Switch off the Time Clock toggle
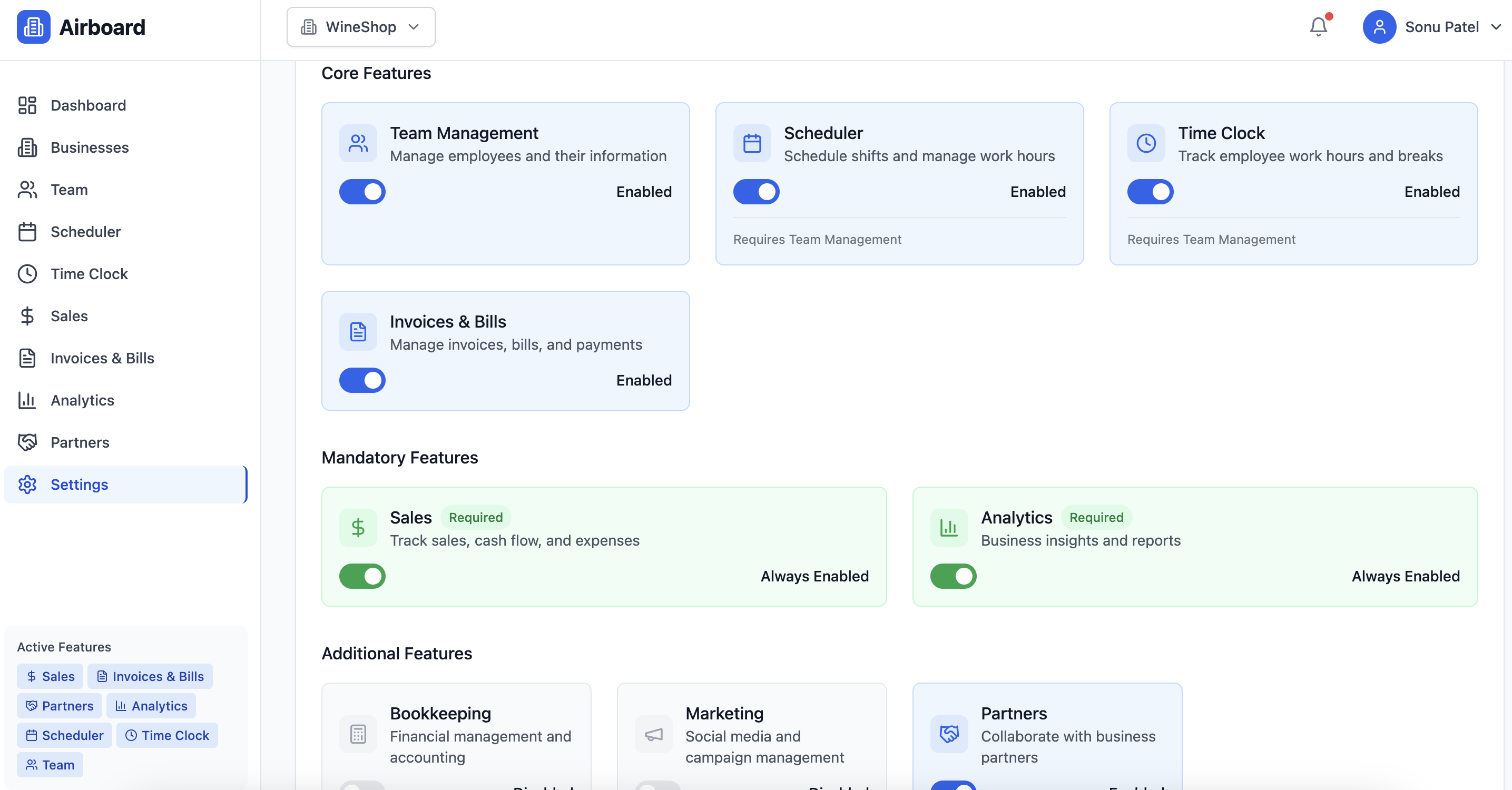 (x=1150, y=192)
